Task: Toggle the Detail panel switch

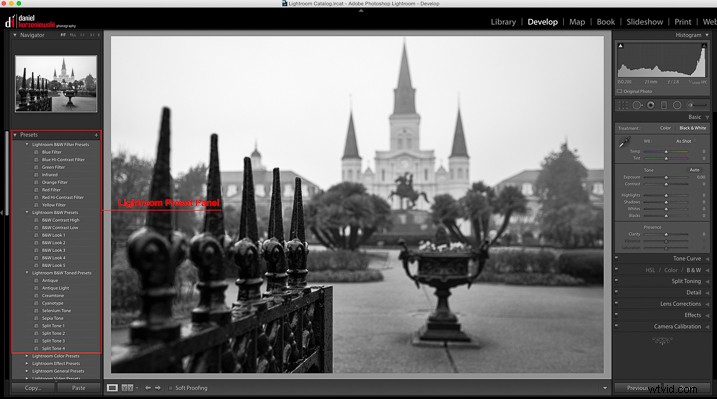Action: 617,292
